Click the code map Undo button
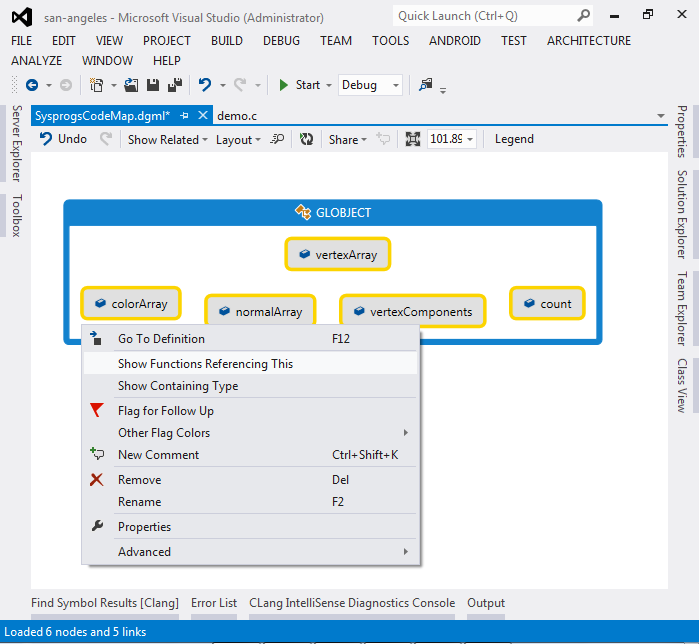This screenshot has width=699, height=644. pyautogui.click(x=63, y=139)
